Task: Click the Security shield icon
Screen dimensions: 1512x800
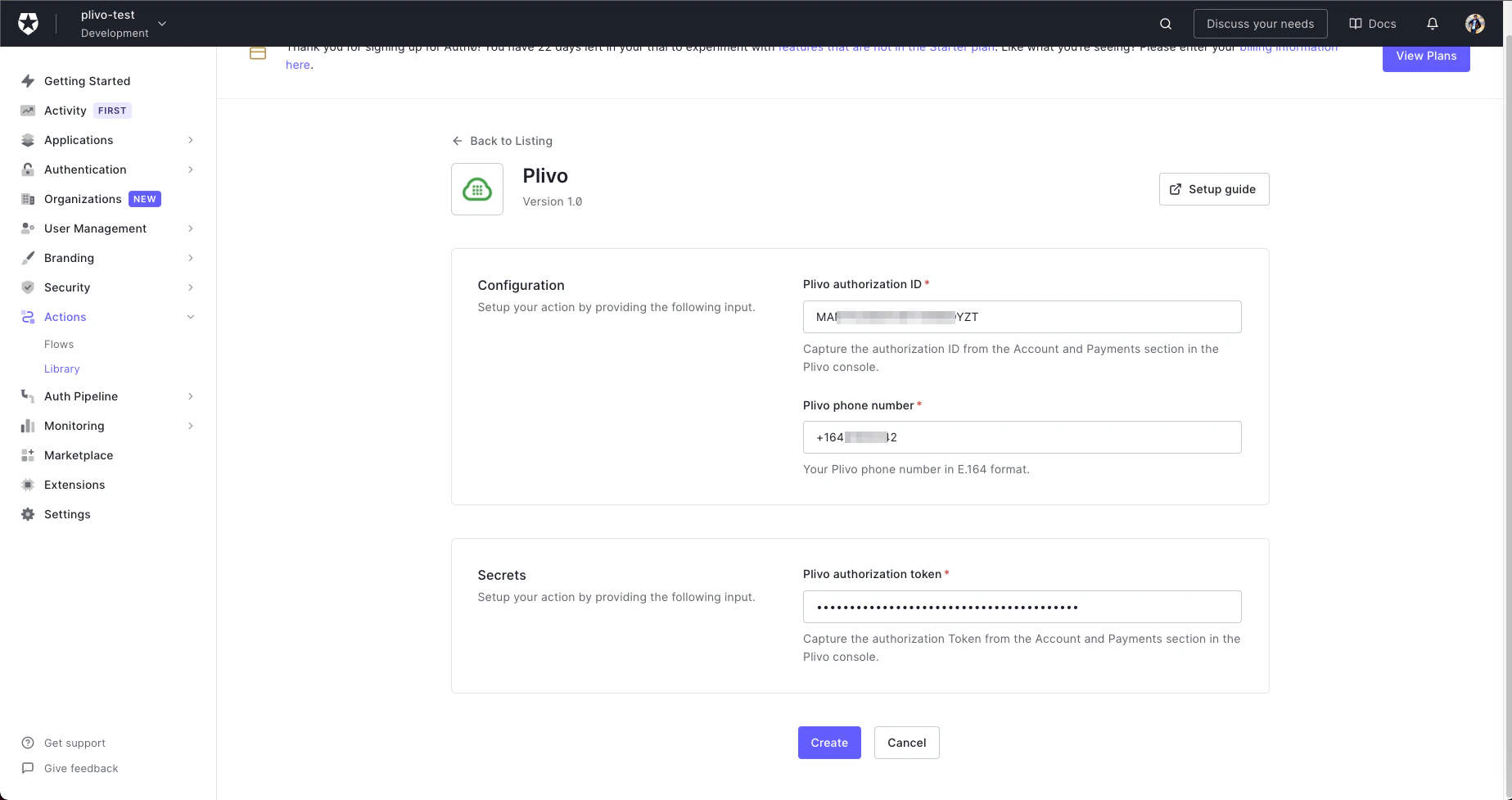Action: 28,287
